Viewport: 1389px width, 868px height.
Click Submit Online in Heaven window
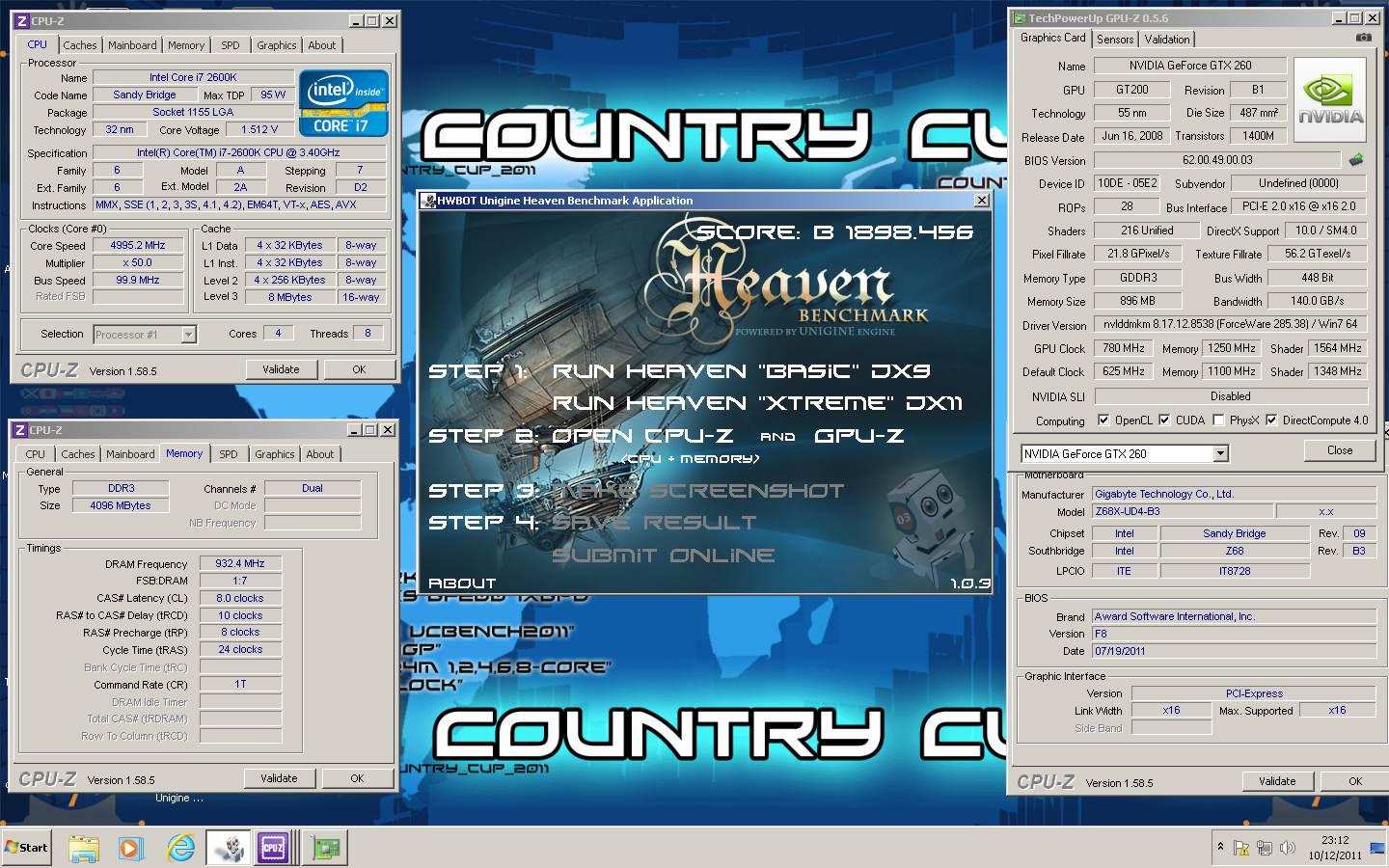point(664,556)
